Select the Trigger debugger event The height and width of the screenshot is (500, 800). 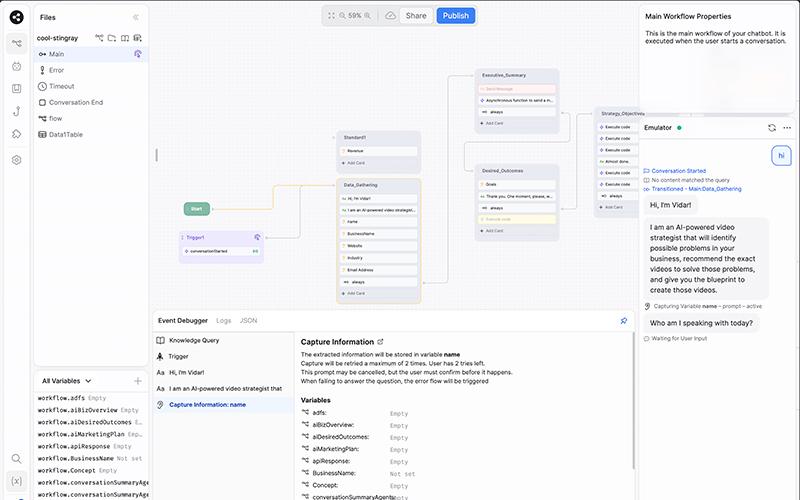223,356
